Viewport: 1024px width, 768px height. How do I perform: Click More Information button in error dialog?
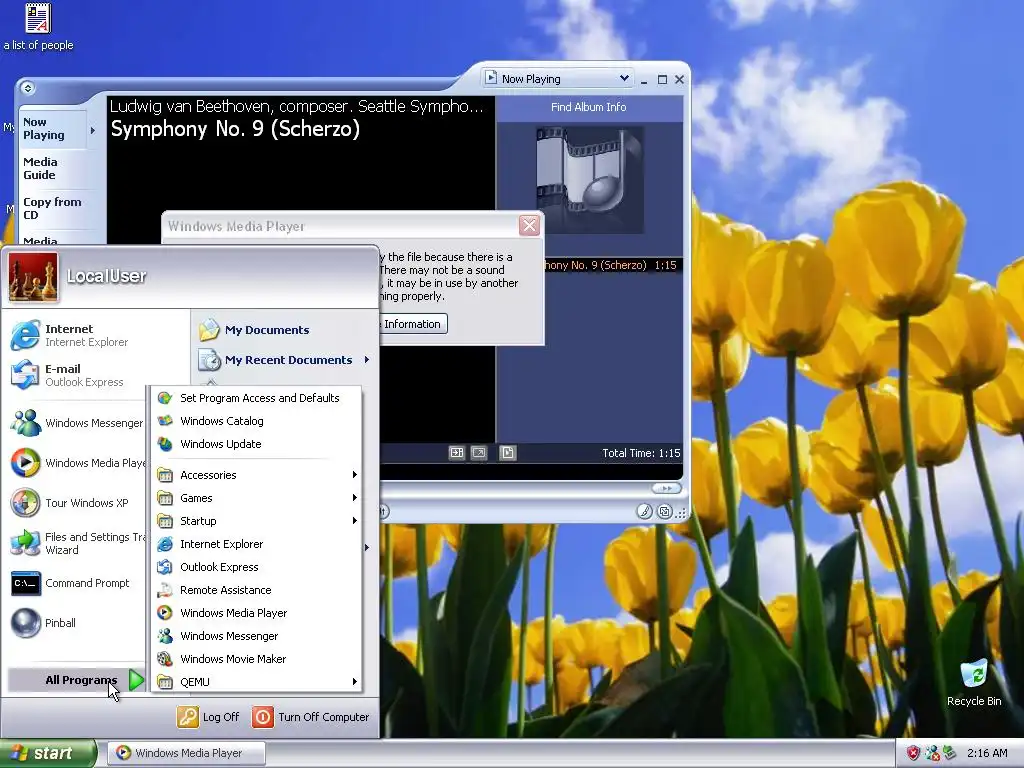pos(412,324)
